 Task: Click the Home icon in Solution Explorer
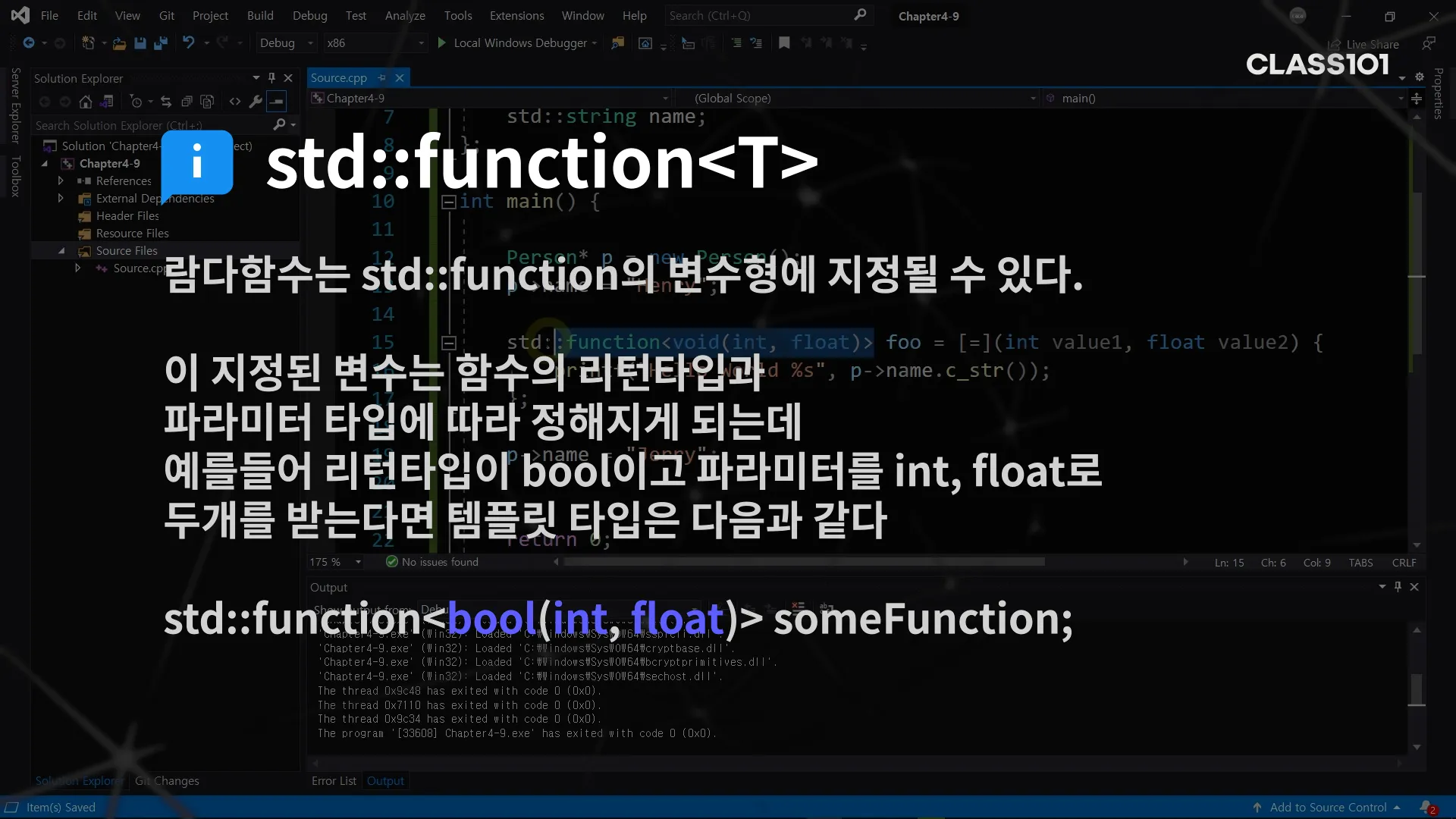(86, 102)
